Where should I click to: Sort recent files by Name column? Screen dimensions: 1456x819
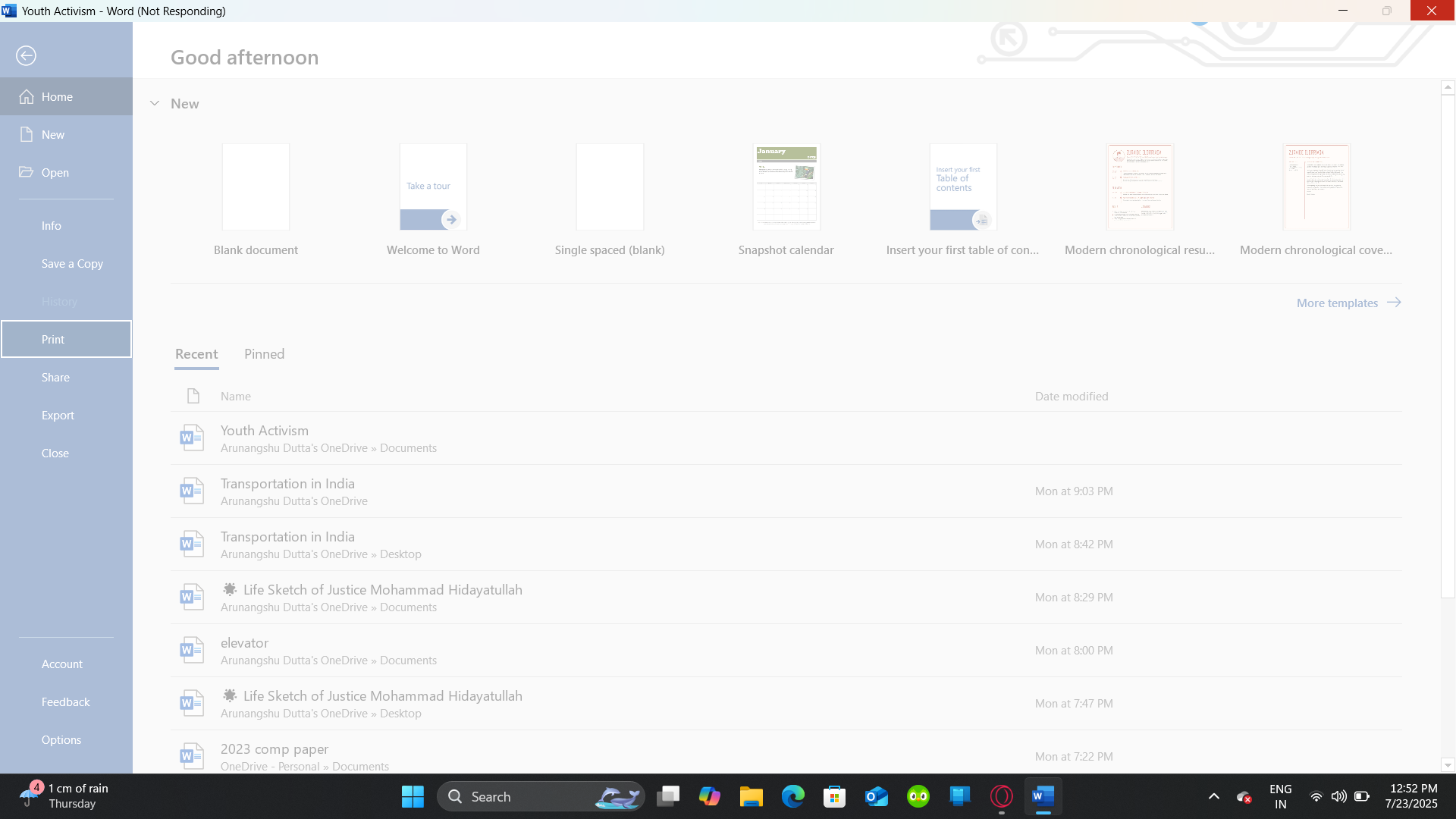(236, 396)
